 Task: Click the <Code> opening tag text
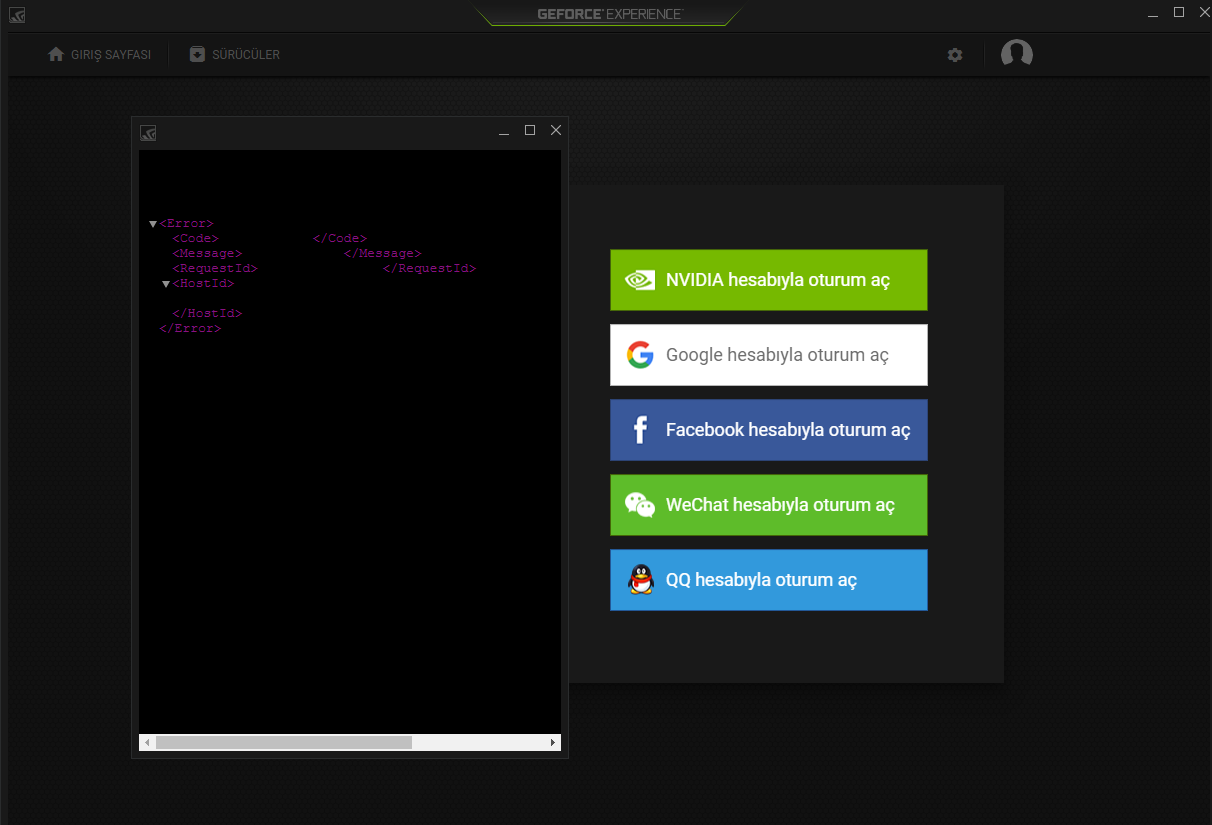[195, 239]
